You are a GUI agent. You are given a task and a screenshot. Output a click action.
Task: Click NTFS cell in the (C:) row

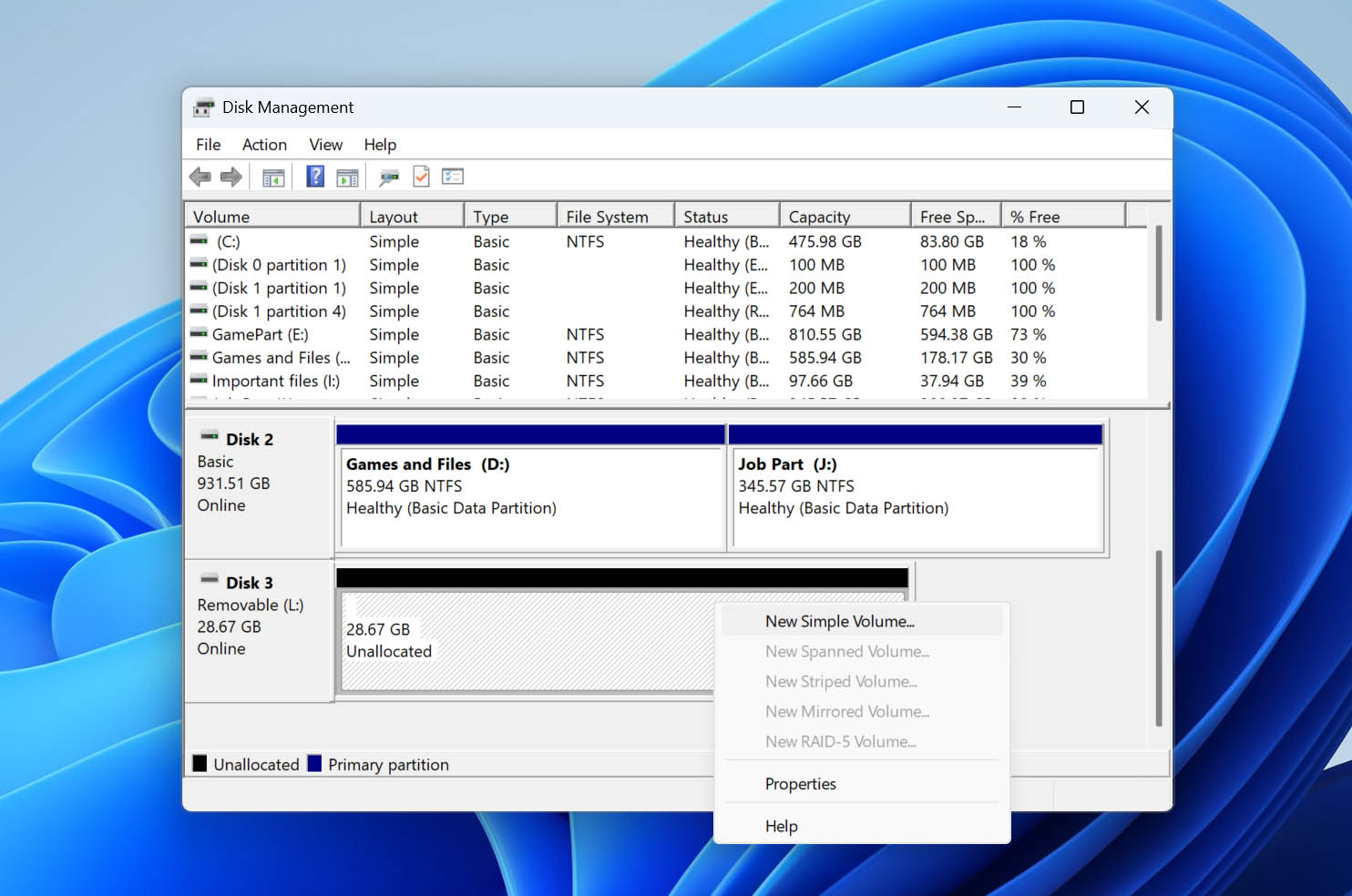pos(585,241)
